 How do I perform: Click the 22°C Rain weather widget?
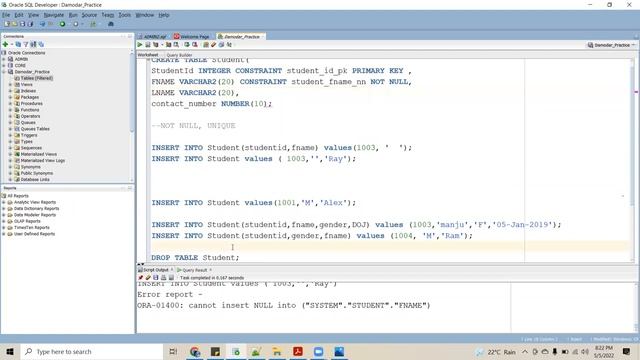tap(496, 352)
